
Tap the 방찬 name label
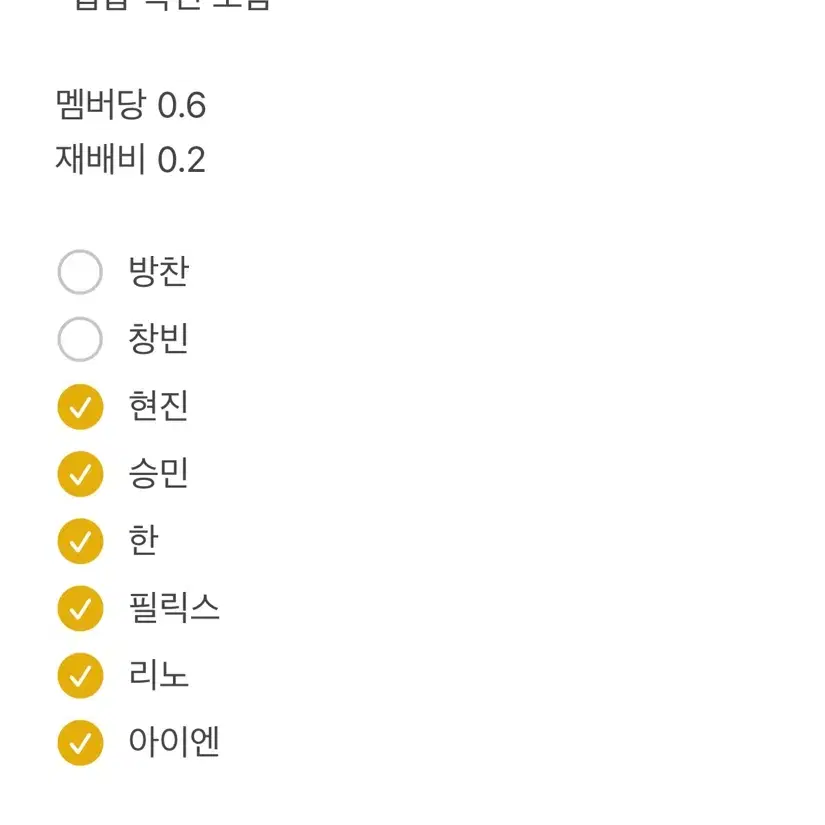(158, 271)
